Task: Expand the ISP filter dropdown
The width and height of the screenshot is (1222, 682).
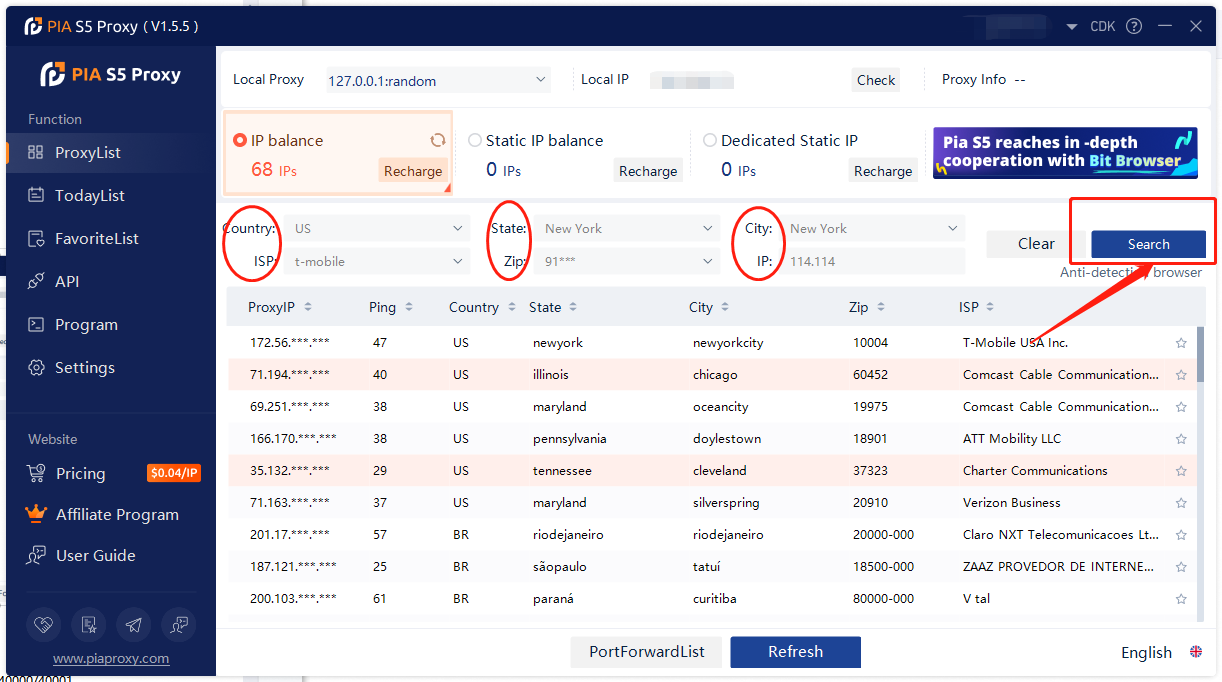Action: tap(377, 262)
